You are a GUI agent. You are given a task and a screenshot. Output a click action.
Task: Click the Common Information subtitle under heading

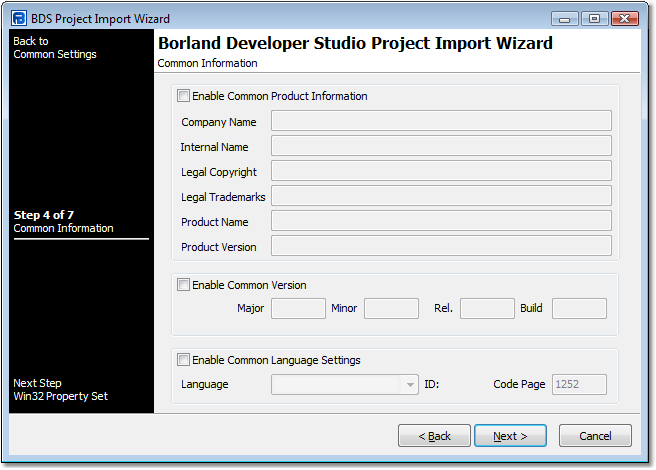click(208, 63)
